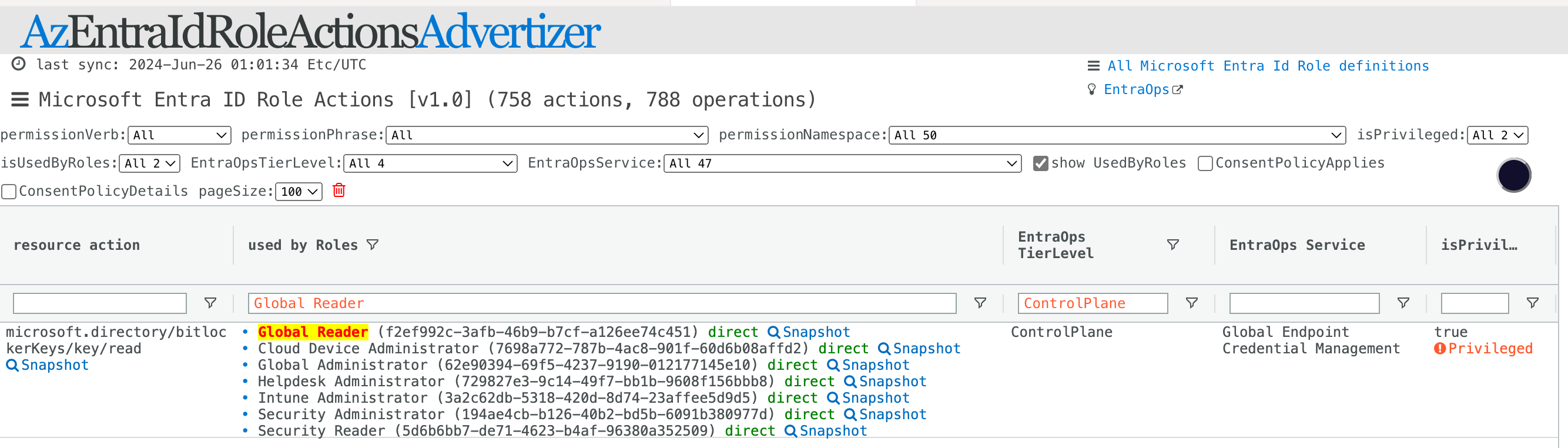Viewport: 1568px width, 448px height.
Task: Expand the EntraOpsService dropdown
Action: (x=842, y=163)
